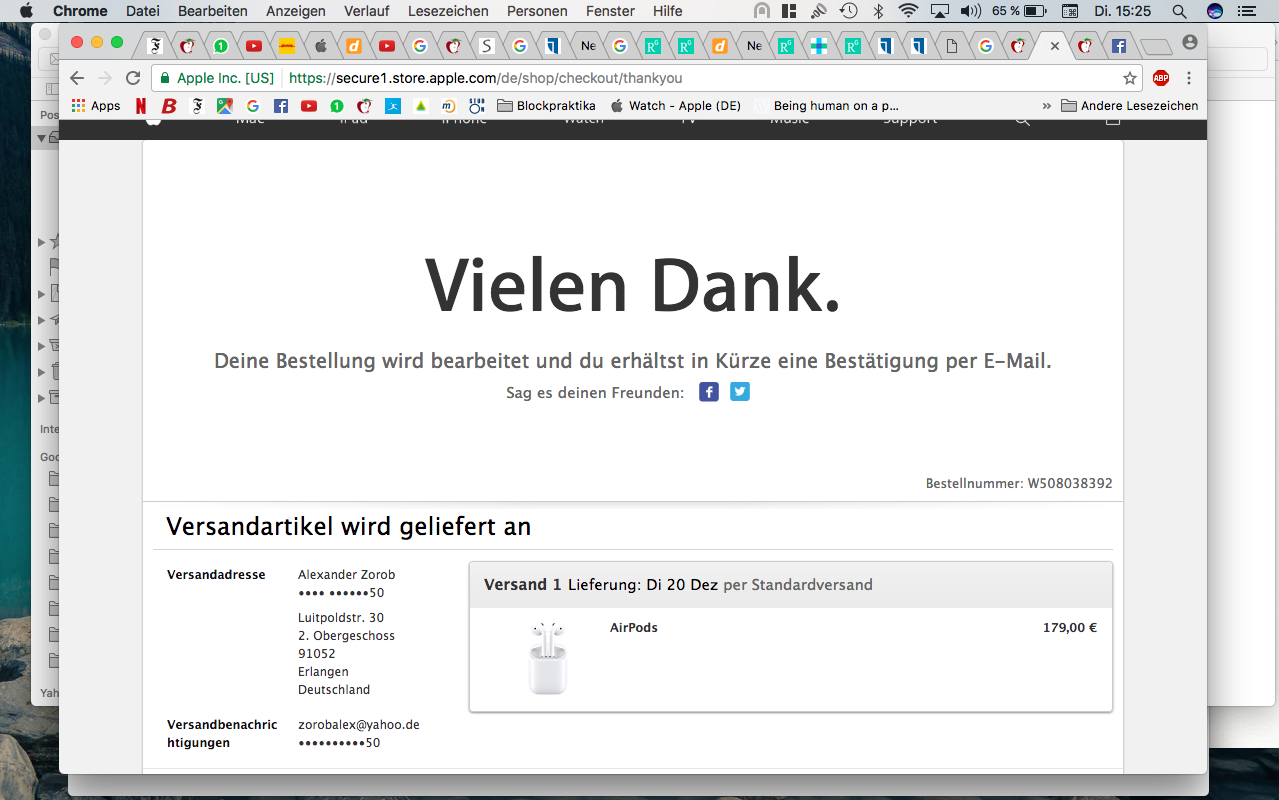Open the Time Machine status icon
1279x800 pixels.
click(x=848, y=11)
